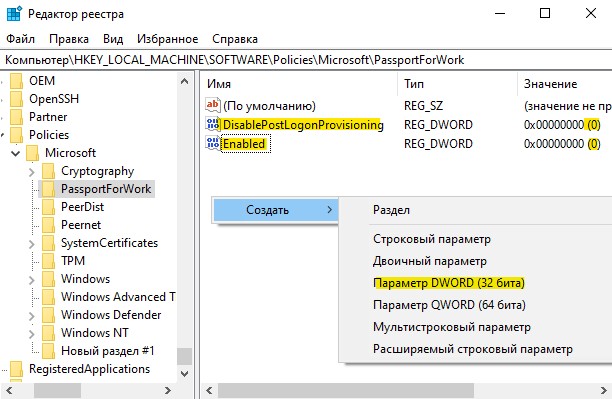The height and width of the screenshot is (399, 612).
Task: Expand the Windows NT tree node
Action: pos(32,333)
